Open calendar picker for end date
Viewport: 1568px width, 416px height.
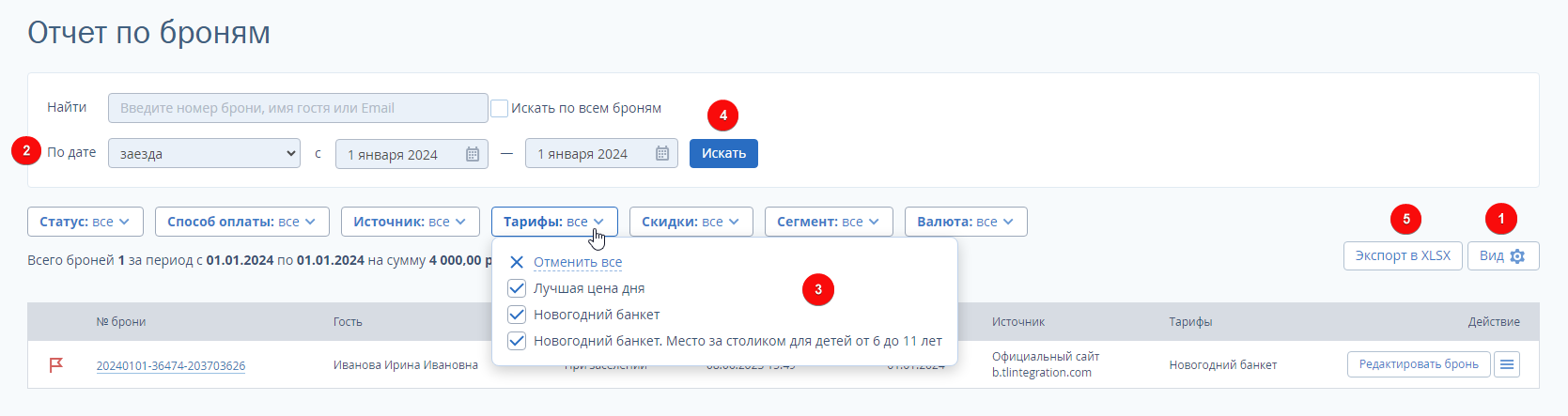[x=662, y=154]
